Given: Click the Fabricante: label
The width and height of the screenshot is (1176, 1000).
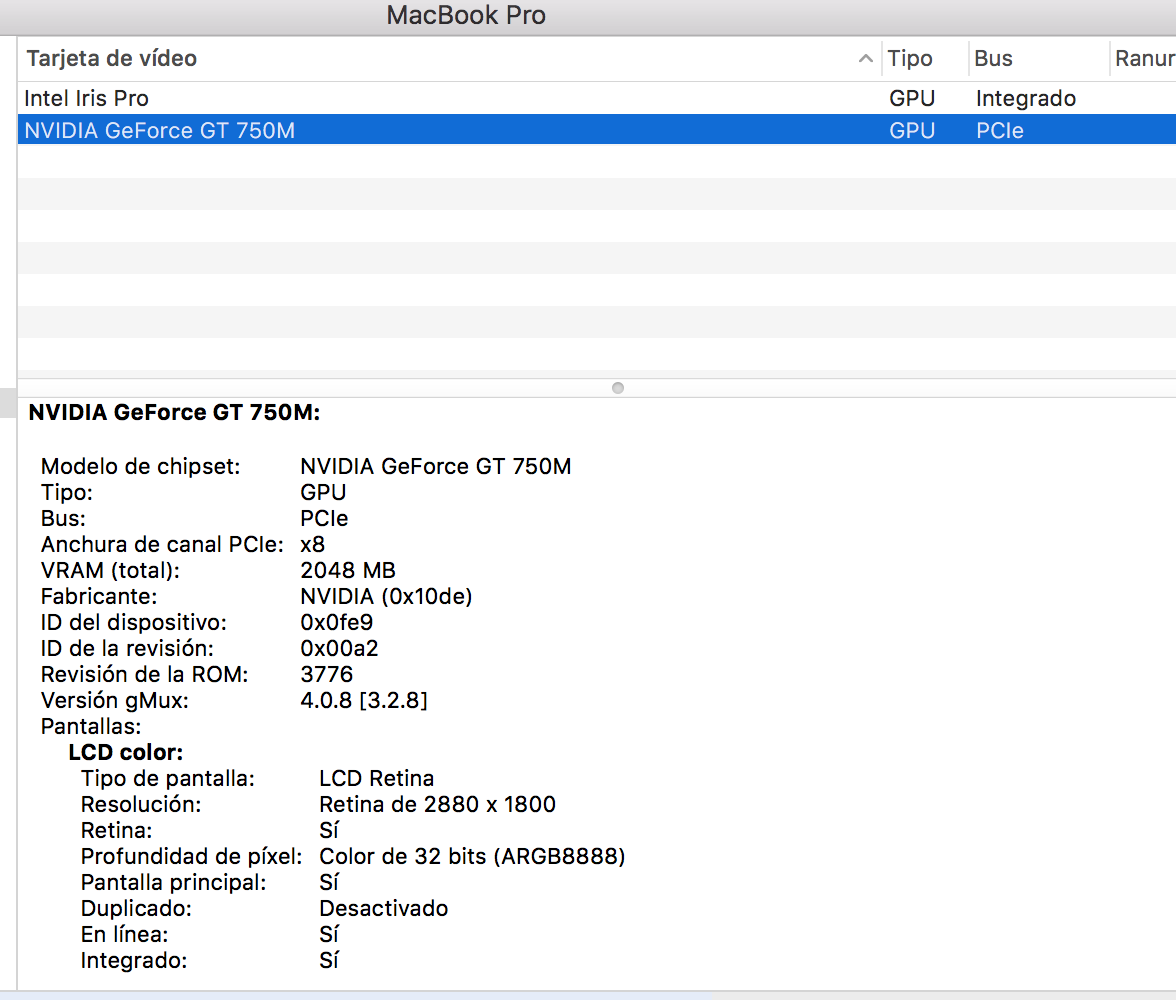Looking at the screenshot, I should (99, 596).
